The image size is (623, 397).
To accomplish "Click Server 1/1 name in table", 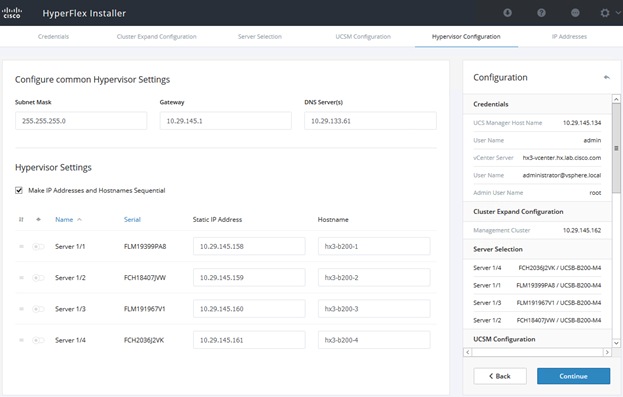I will point(70,246).
